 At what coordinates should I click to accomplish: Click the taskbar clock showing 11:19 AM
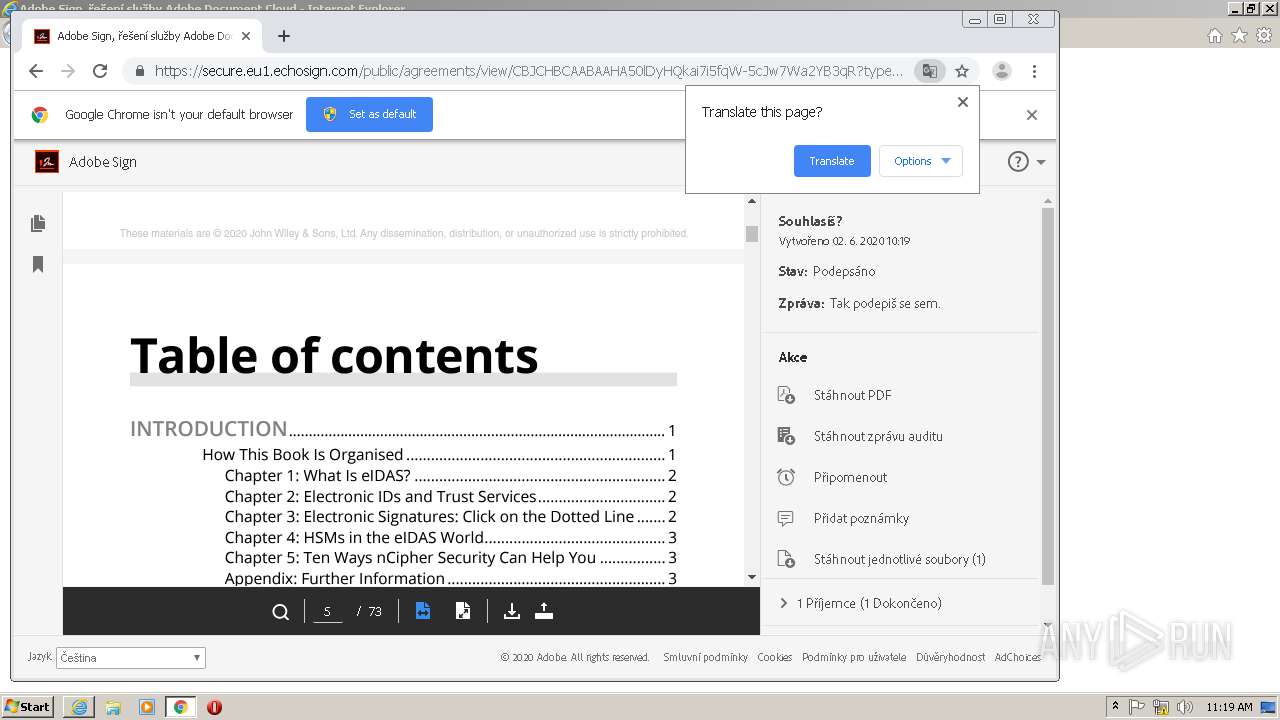coord(1229,707)
